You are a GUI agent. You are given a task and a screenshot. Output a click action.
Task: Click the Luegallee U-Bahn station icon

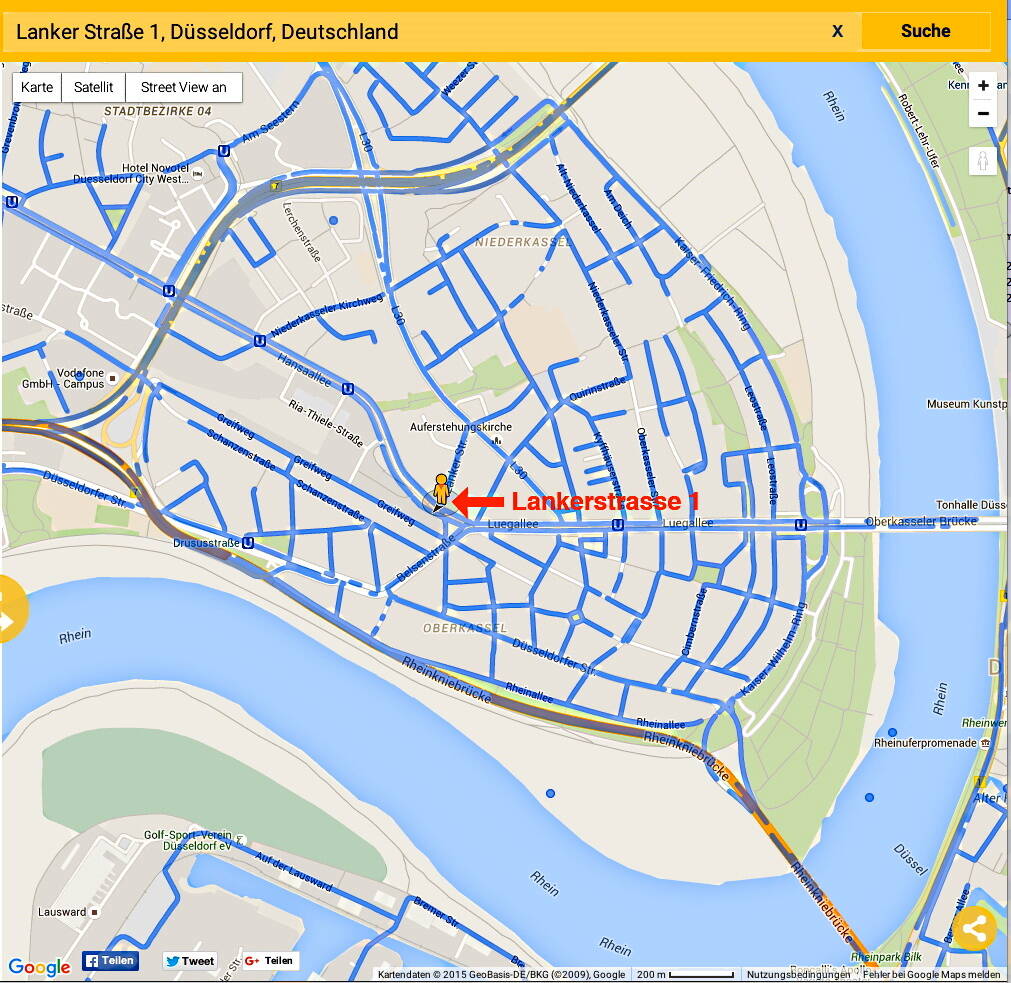(618, 524)
